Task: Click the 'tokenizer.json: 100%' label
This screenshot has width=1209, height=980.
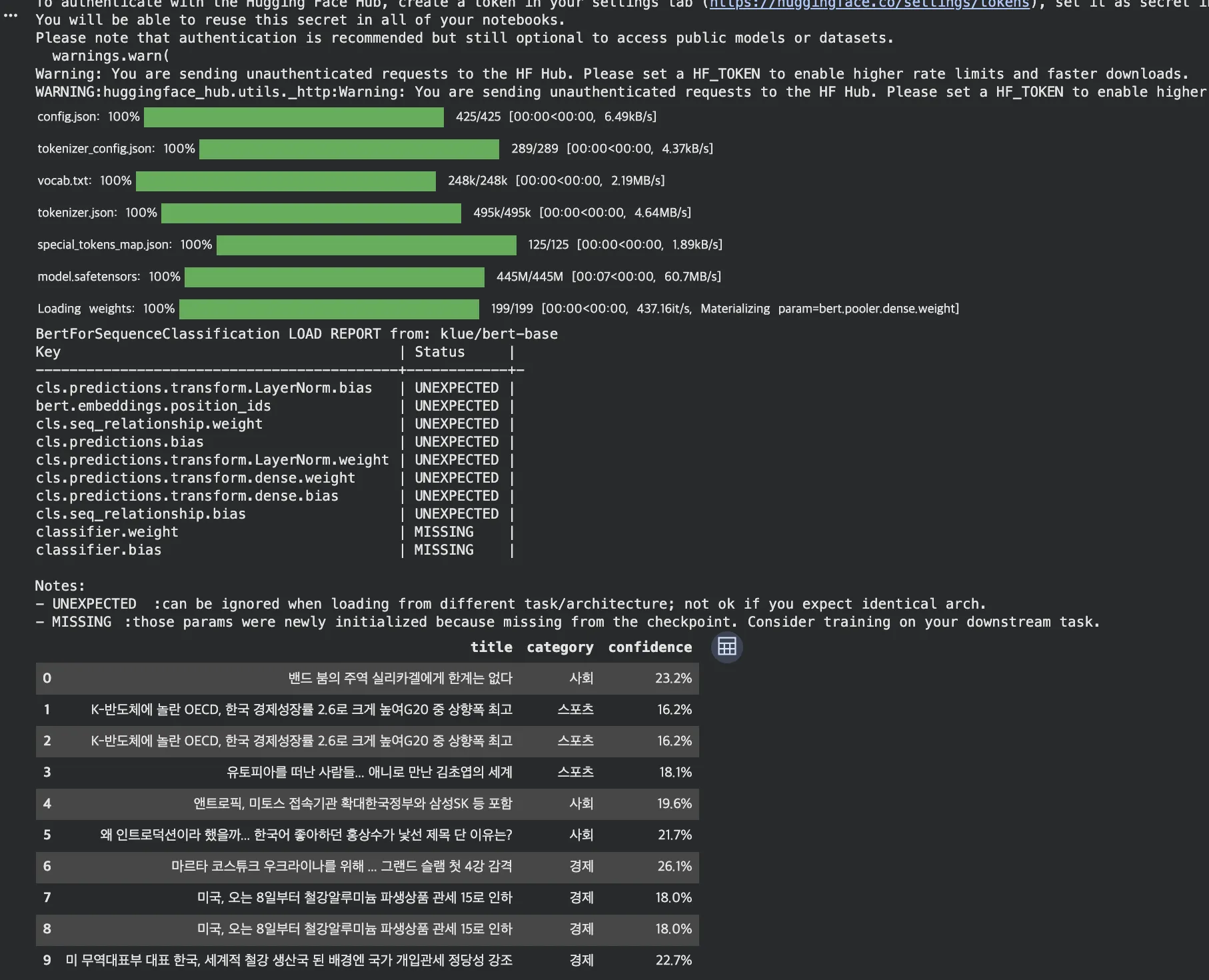Action: [97, 213]
